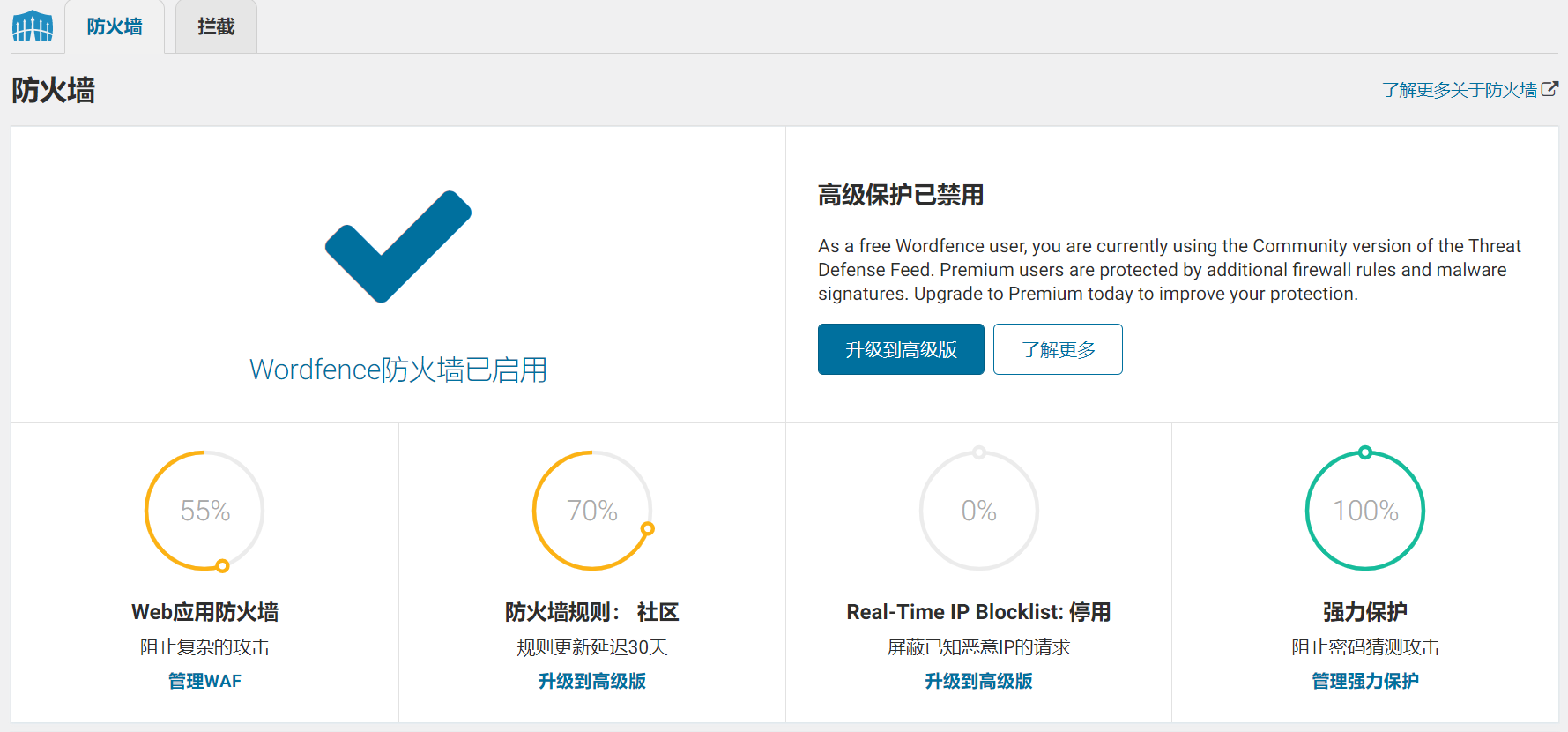Open the 管理强力保护 link
This screenshot has width=1568, height=732.
coord(1365,681)
